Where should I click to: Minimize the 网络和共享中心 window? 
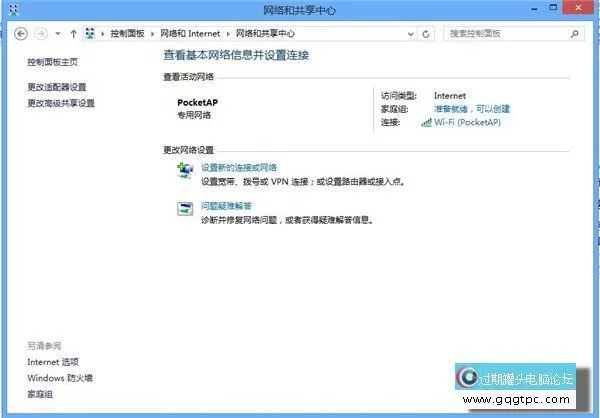pos(535,8)
